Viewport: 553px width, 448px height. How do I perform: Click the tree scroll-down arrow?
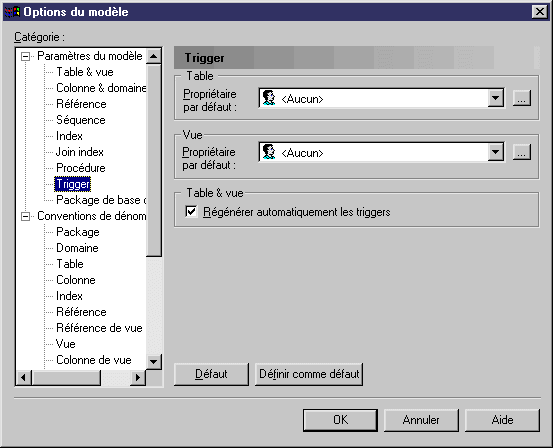(153, 362)
